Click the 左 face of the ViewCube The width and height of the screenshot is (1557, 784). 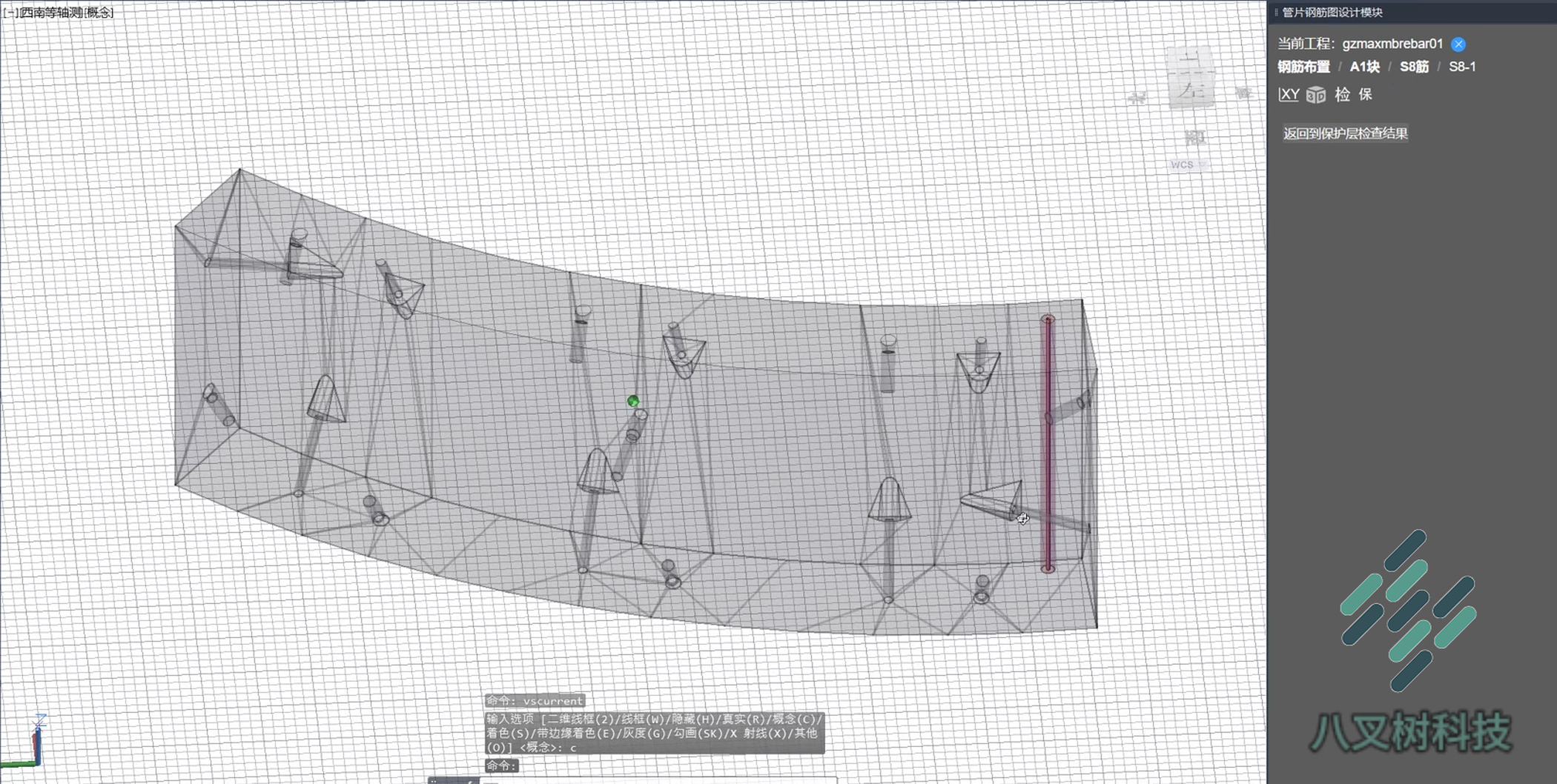[x=1193, y=90]
